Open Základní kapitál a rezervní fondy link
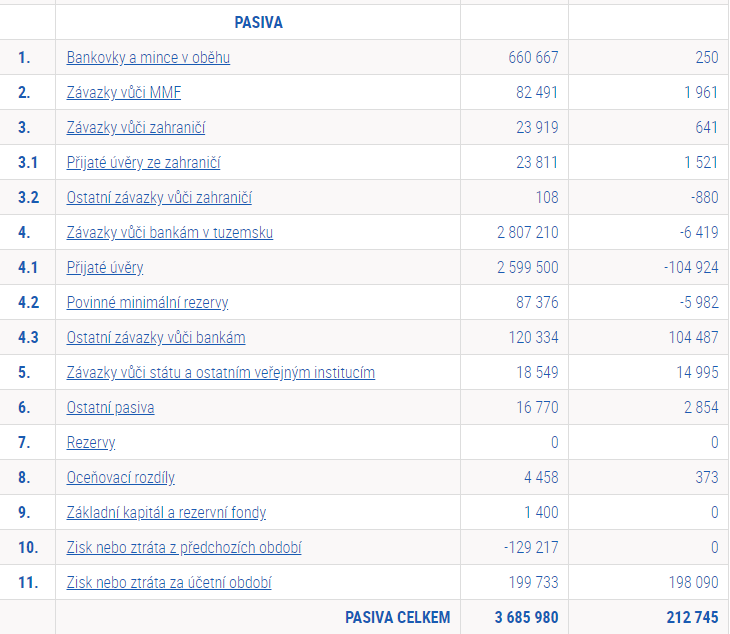Screen dimensions: 730x634 166,513
